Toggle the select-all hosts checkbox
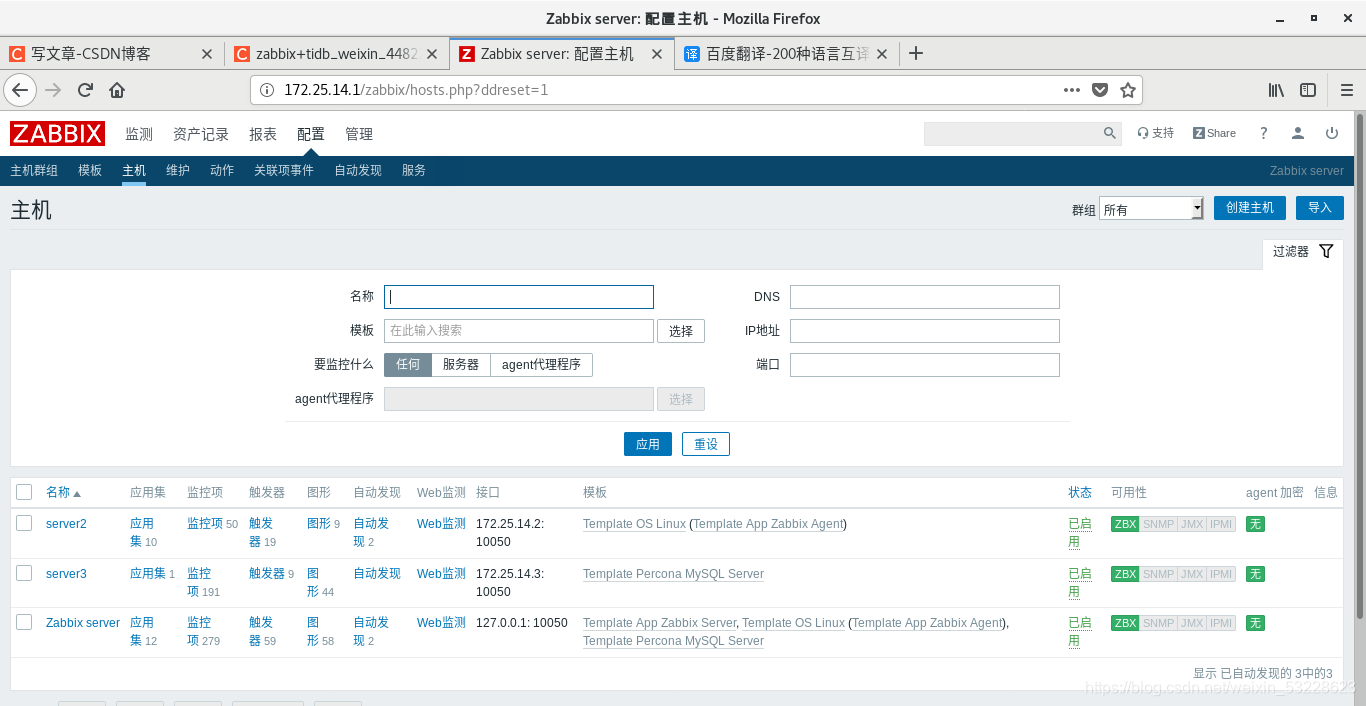1366x706 pixels. [24, 492]
